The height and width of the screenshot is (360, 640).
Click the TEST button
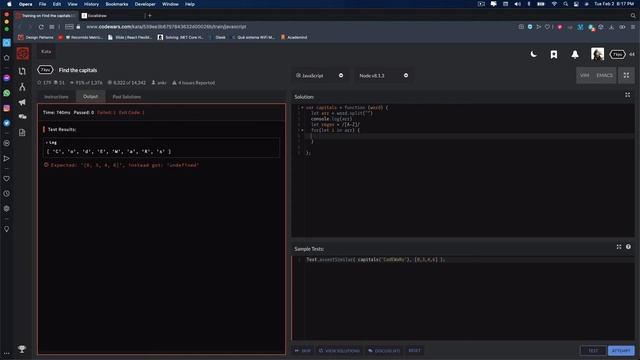pos(593,351)
